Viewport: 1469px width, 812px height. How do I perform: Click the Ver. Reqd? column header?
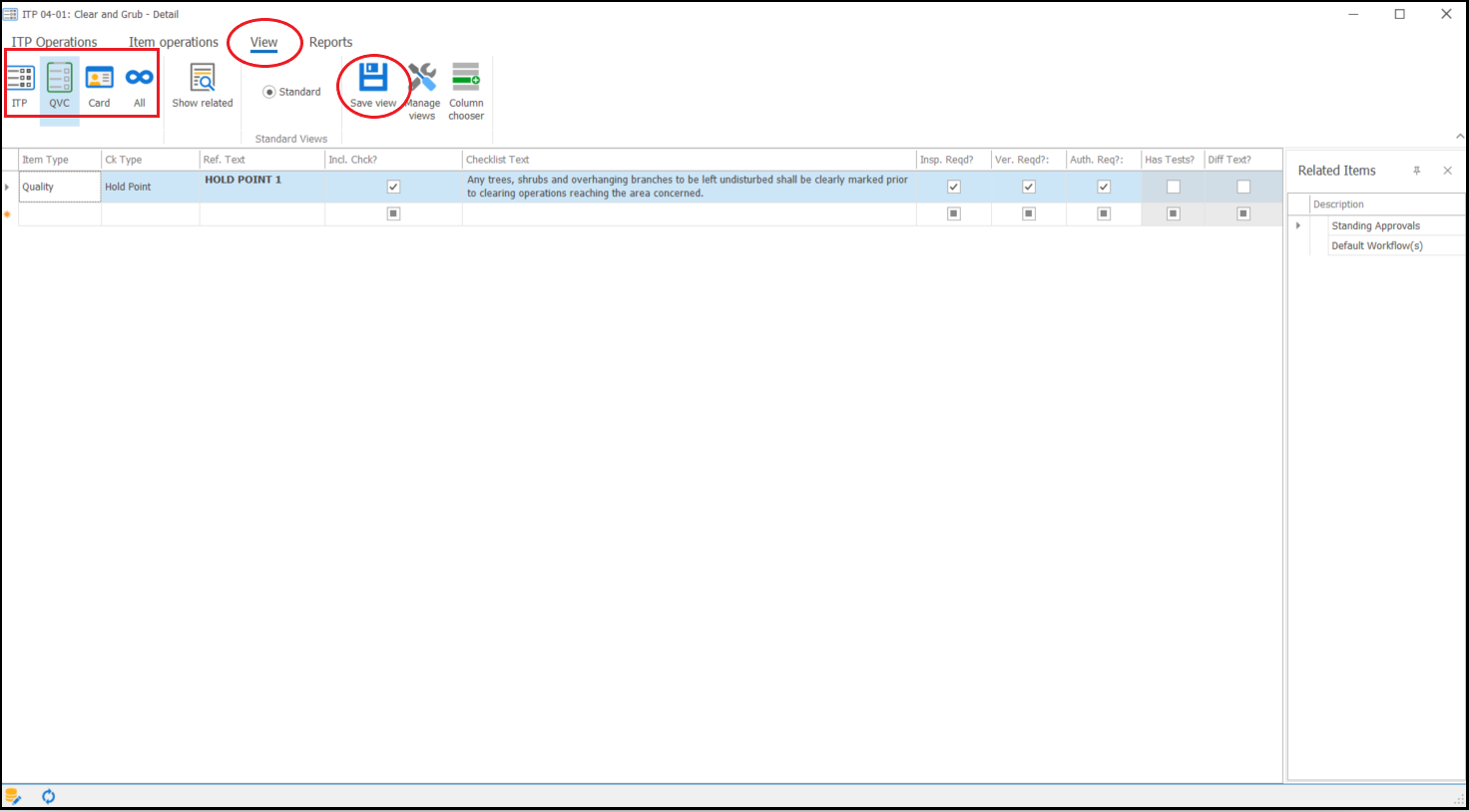(1029, 160)
